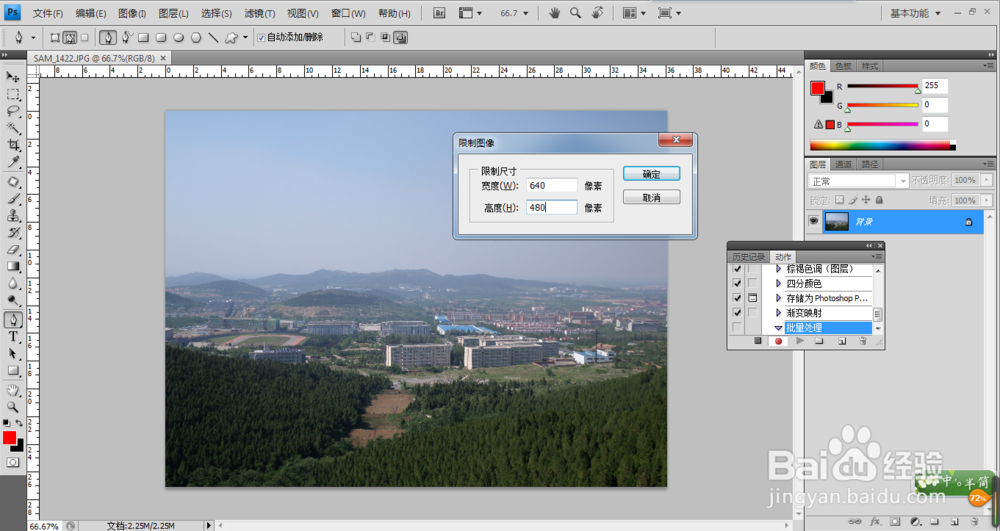Click the 宽度(W) field showing 640
The height and width of the screenshot is (531, 1000).
tap(552, 185)
